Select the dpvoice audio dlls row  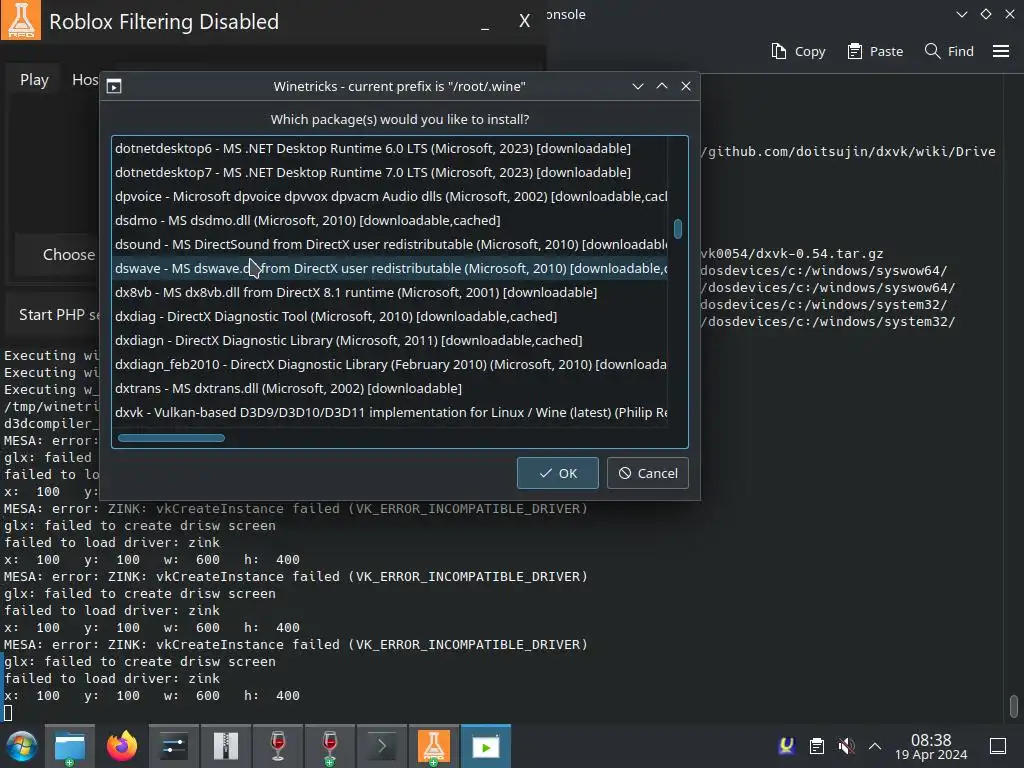tap(391, 197)
